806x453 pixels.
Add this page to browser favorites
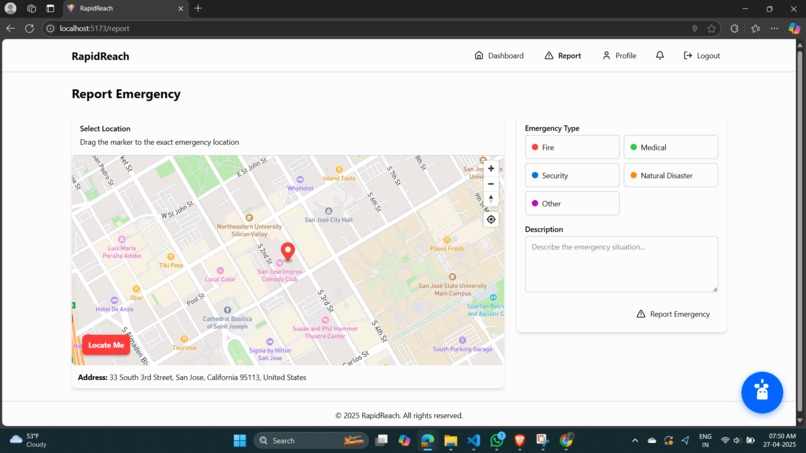tap(711, 28)
